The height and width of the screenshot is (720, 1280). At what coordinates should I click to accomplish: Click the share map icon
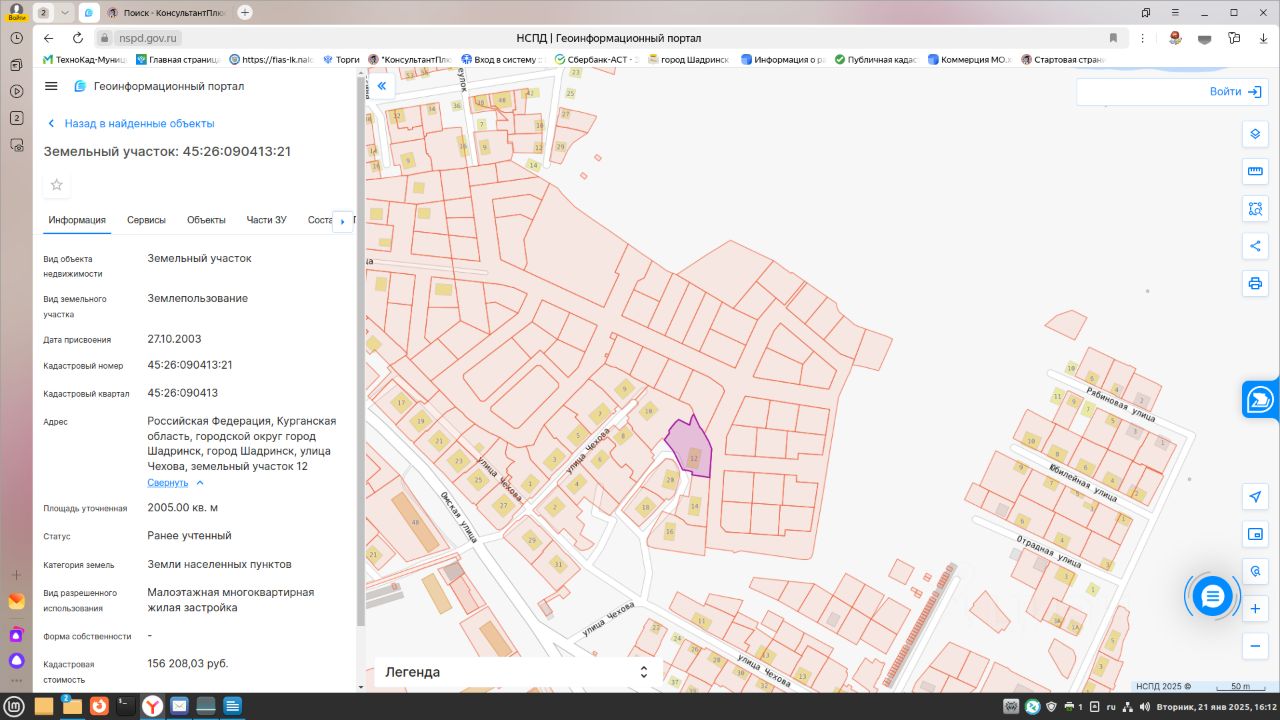pyautogui.click(x=1255, y=246)
